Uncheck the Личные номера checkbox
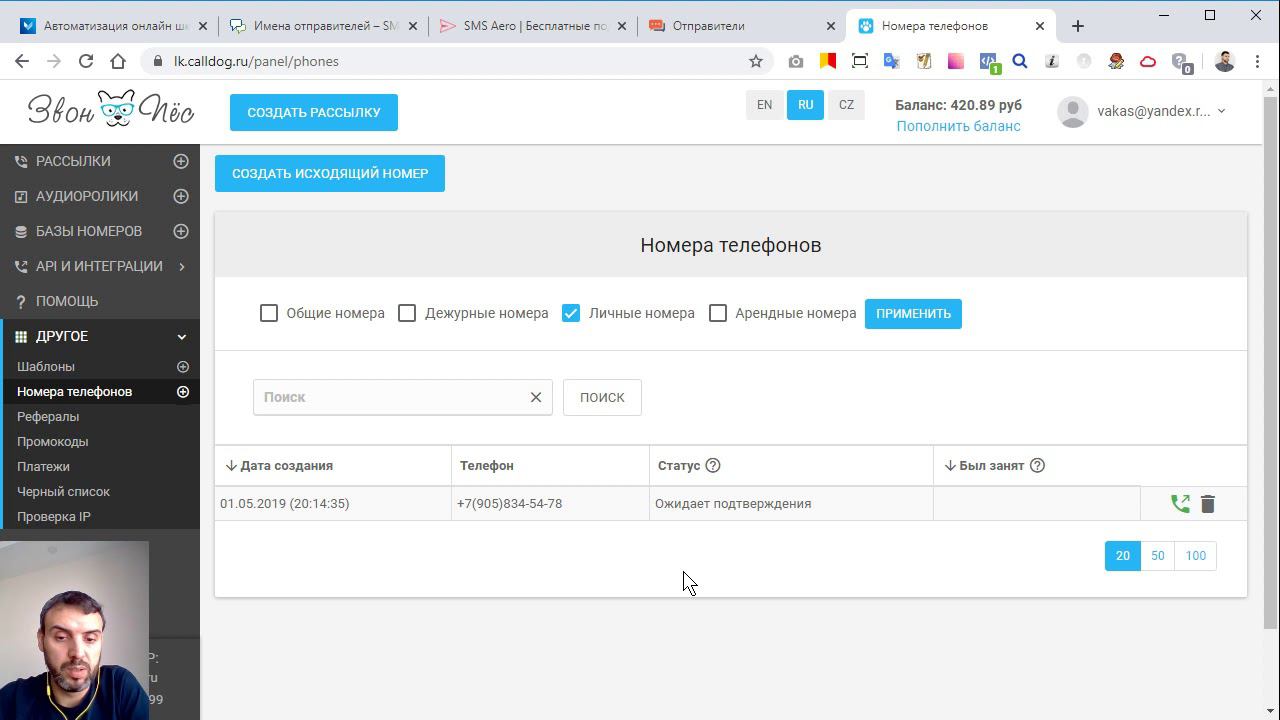The height and width of the screenshot is (720, 1280). click(571, 313)
